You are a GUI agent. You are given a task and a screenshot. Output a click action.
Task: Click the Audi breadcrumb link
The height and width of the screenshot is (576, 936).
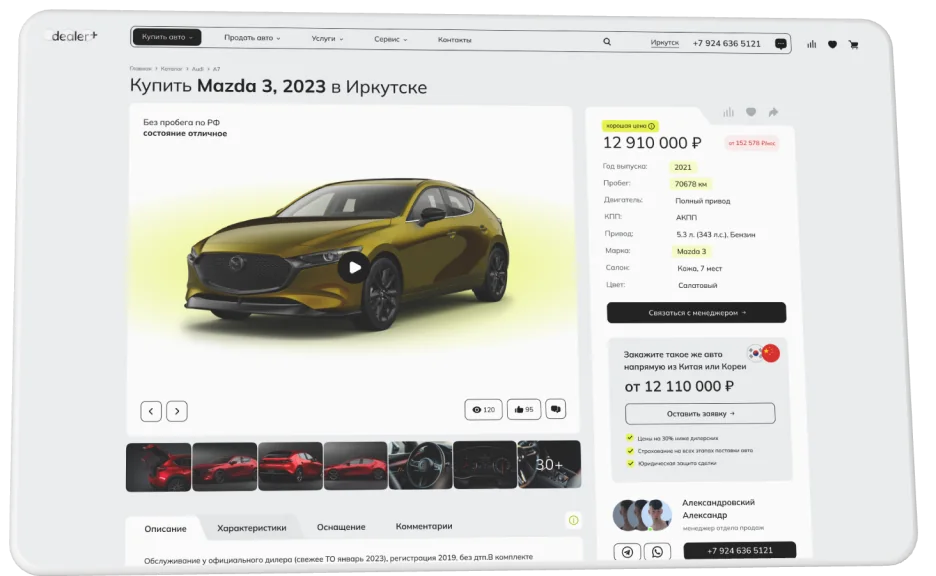tap(198, 69)
